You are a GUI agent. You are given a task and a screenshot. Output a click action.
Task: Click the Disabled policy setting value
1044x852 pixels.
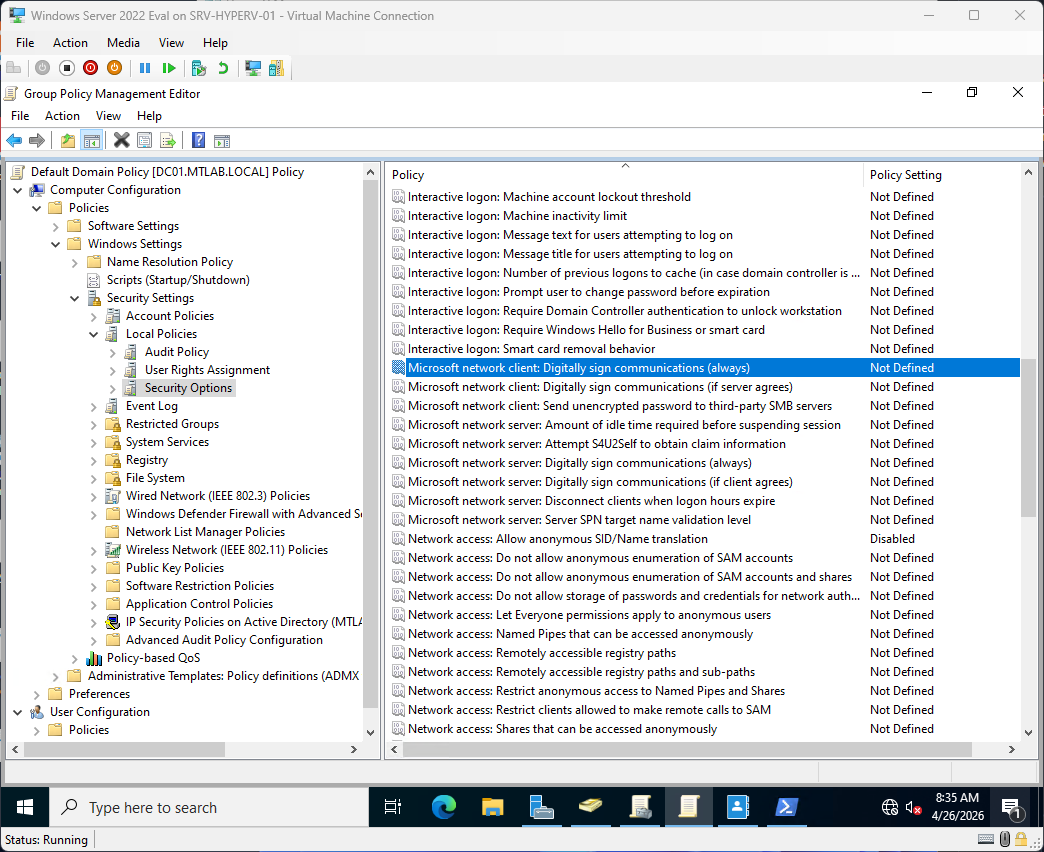coord(892,538)
